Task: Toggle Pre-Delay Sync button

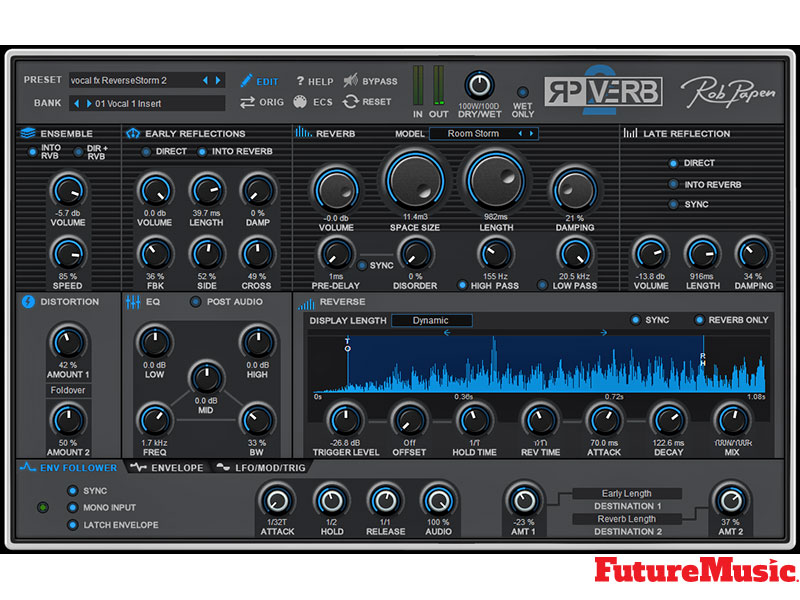Action: coord(362,265)
